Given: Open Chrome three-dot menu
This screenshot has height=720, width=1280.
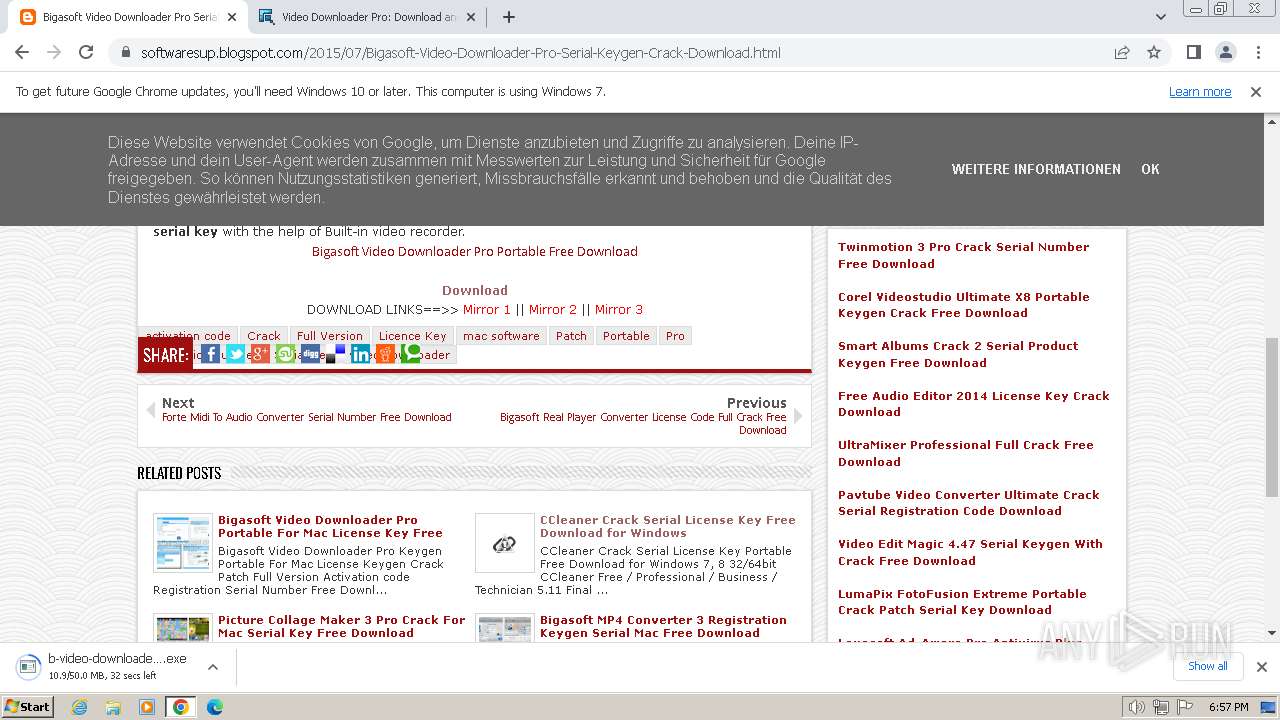Looking at the screenshot, I should [x=1258, y=52].
